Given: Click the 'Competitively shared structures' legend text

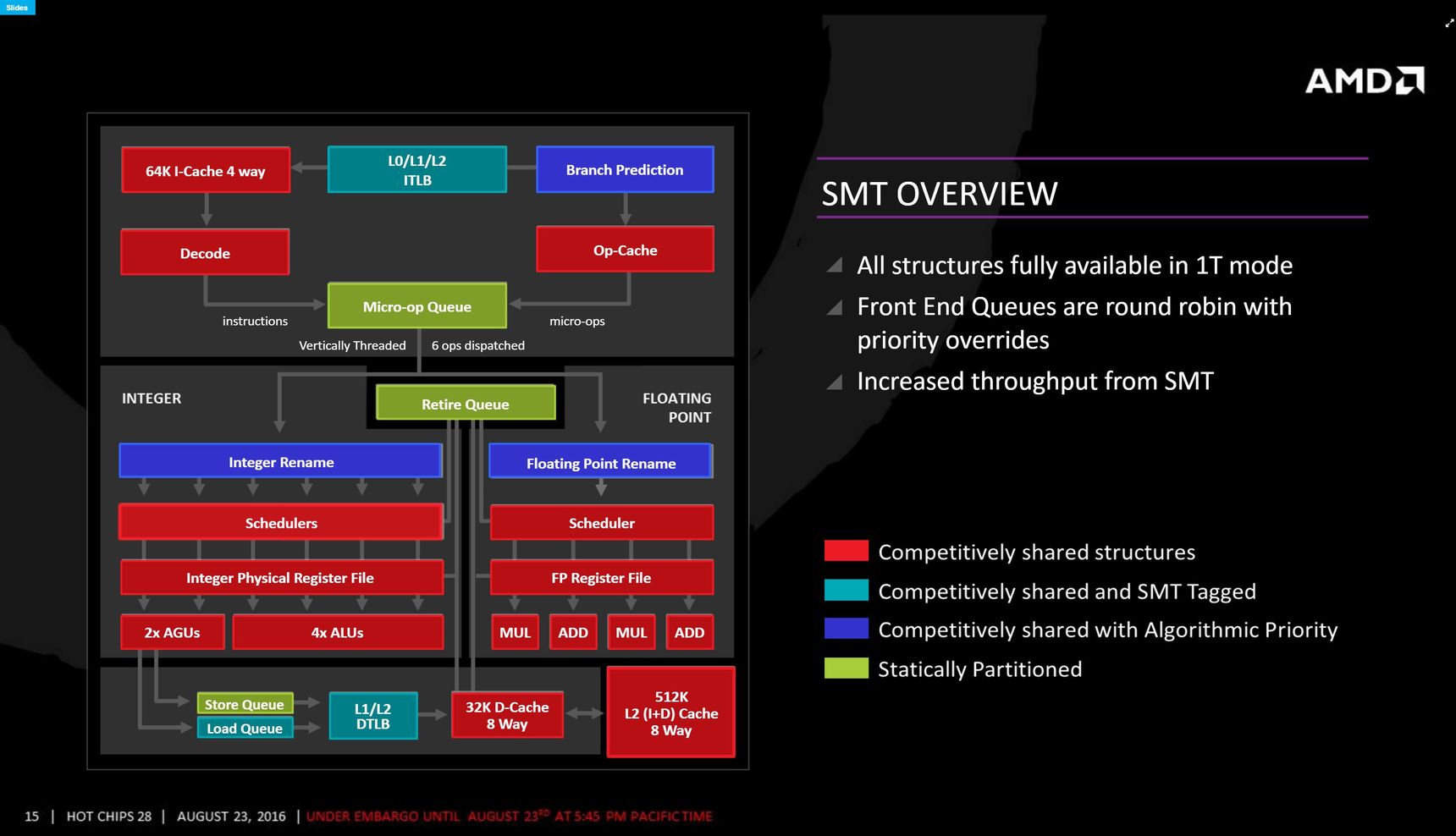Looking at the screenshot, I should click(x=1036, y=552).
